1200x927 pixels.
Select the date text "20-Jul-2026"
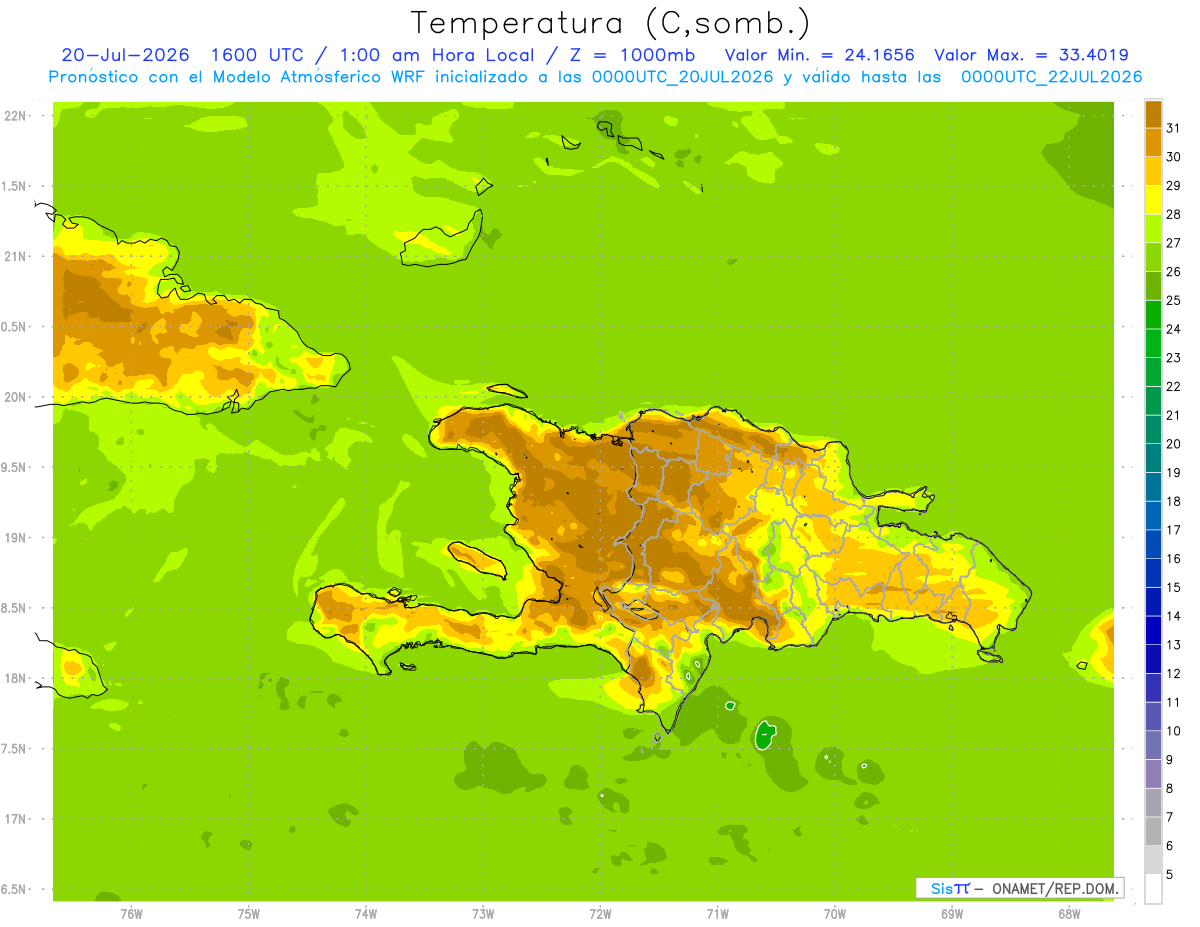pyautogui.click(x=124, y=55)
